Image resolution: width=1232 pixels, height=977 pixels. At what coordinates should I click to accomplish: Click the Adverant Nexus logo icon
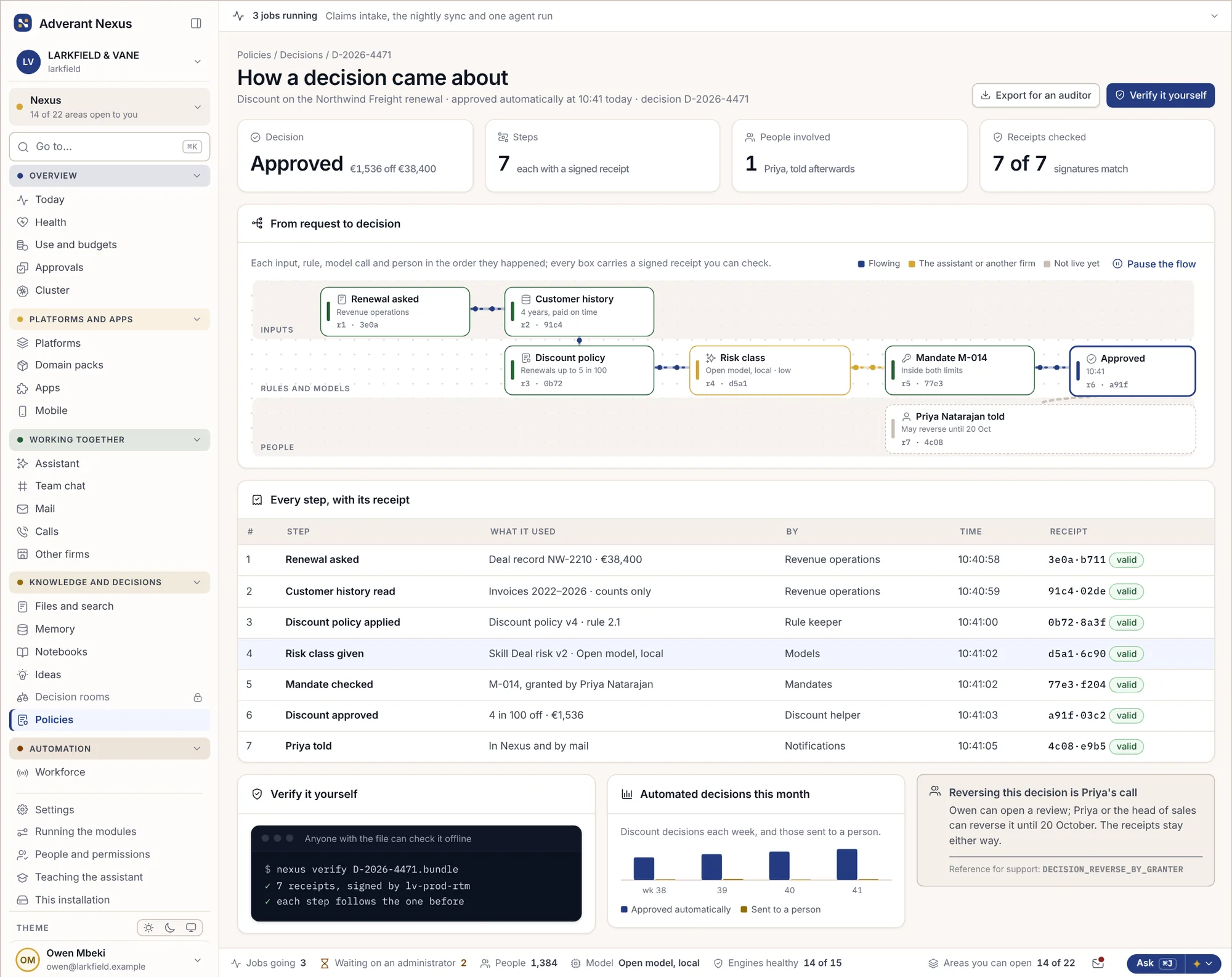(x=23, y=23)
